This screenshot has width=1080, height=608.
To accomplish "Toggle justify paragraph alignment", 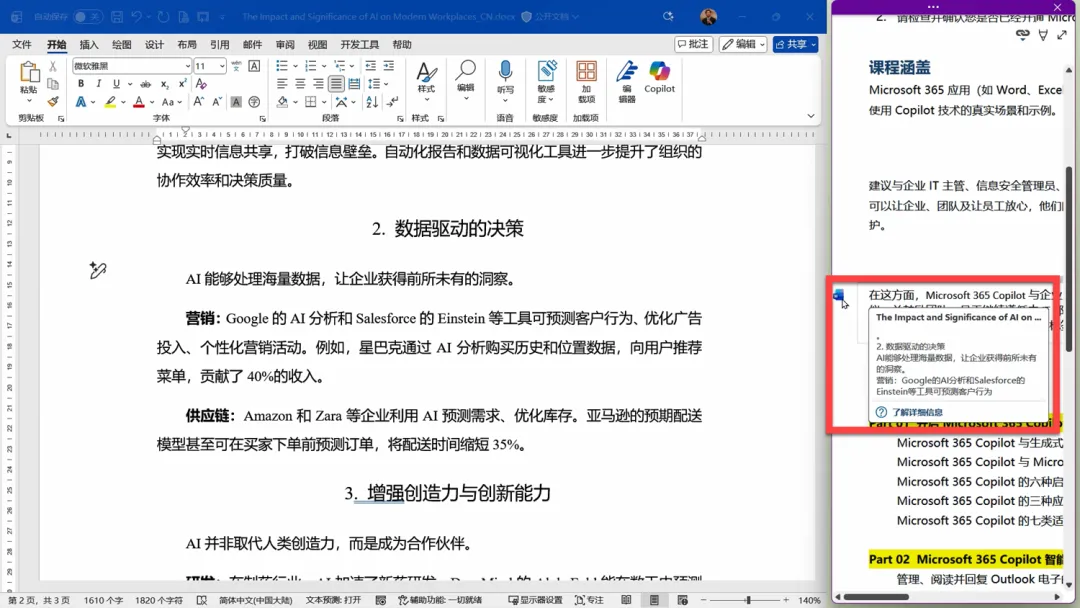I will [x=336, y=84].
